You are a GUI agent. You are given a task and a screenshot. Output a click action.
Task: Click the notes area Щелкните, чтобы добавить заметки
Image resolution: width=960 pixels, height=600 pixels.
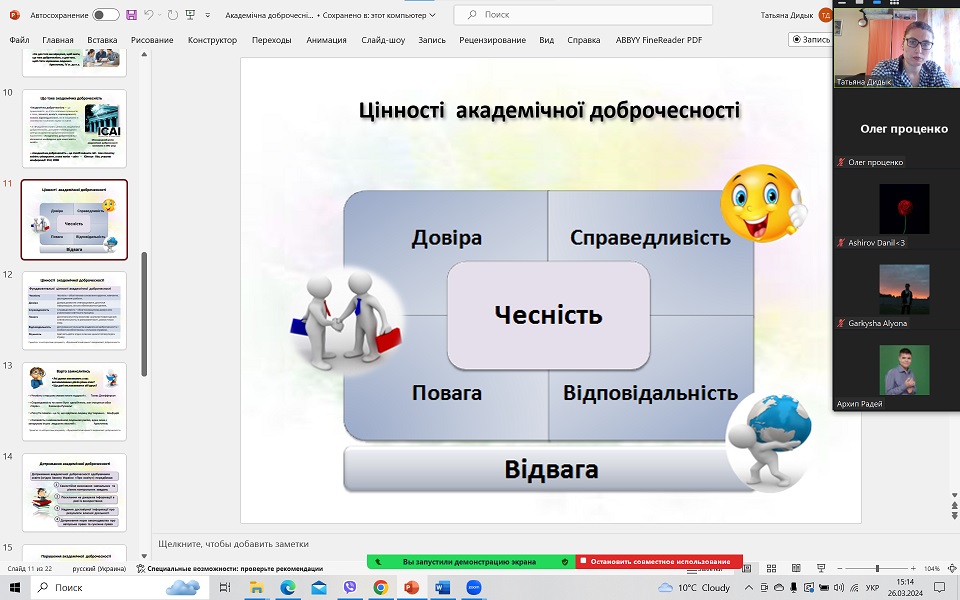click(233, 544)
